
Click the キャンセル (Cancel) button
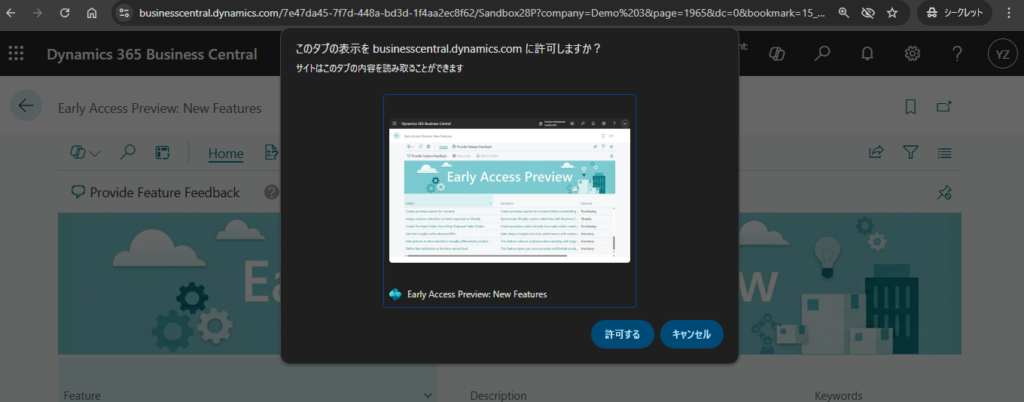691,333
